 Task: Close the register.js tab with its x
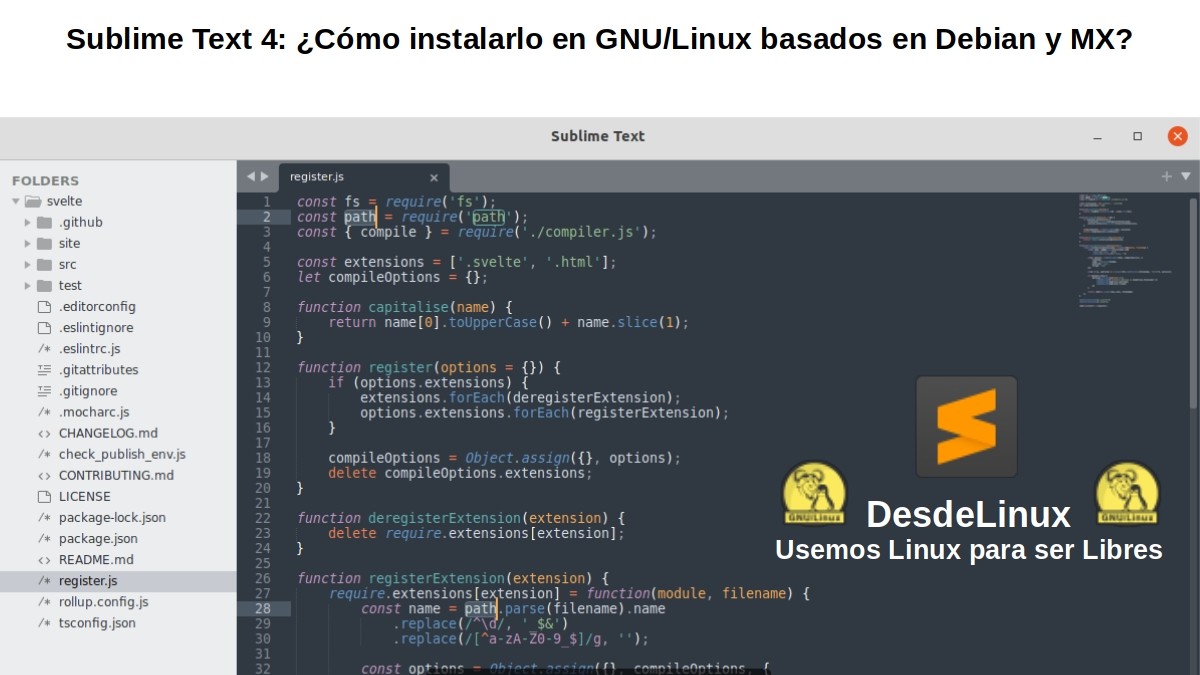[433, 177]
